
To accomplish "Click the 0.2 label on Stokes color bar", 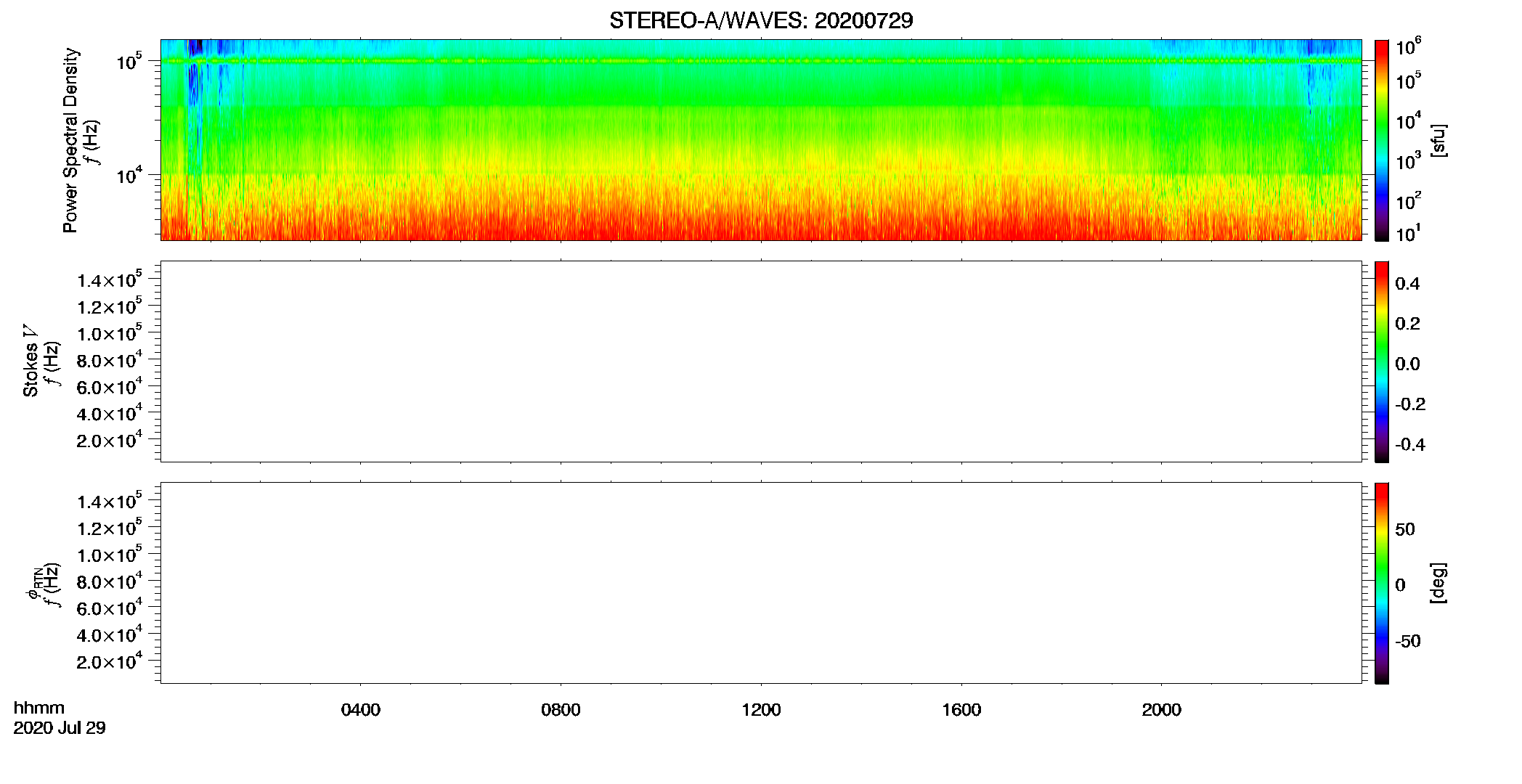I will [1407, 324].
